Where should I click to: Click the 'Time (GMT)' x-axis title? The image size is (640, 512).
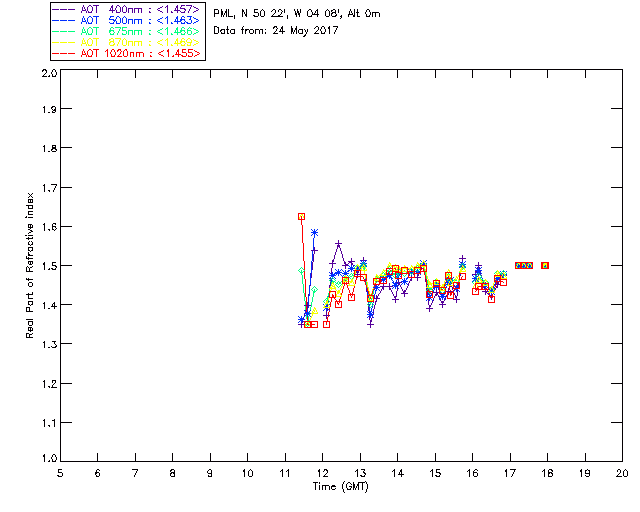[x=340, y=487]
